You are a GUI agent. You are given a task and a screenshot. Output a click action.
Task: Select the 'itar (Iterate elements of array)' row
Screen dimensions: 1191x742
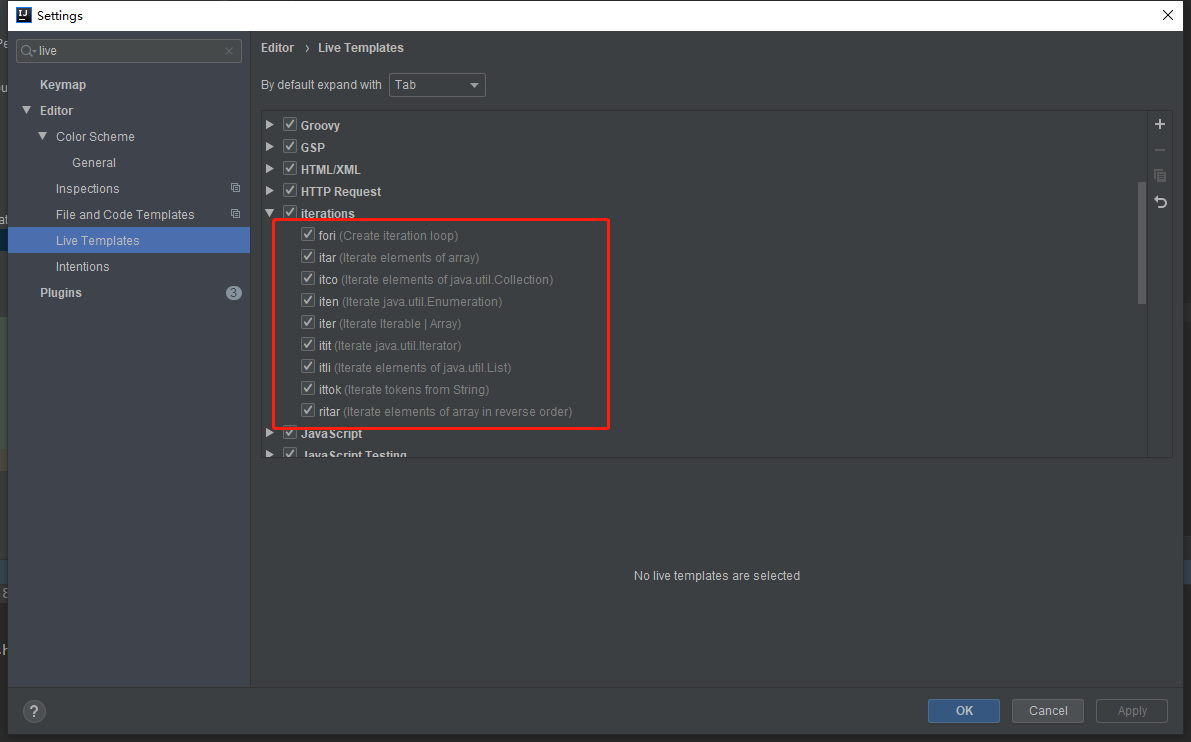pos(399,257)
